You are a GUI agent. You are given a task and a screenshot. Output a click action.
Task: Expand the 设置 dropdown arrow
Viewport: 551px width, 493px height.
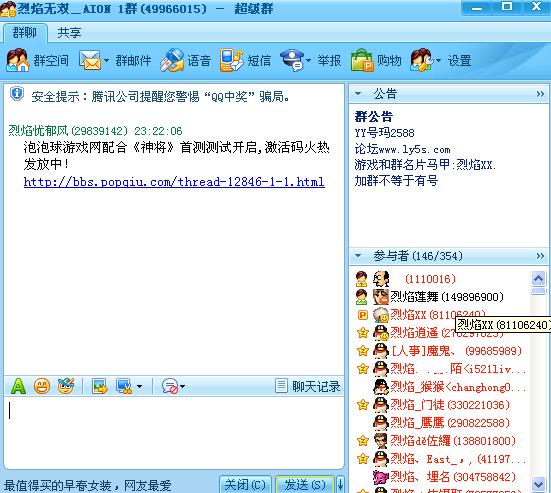coord(438,60)
